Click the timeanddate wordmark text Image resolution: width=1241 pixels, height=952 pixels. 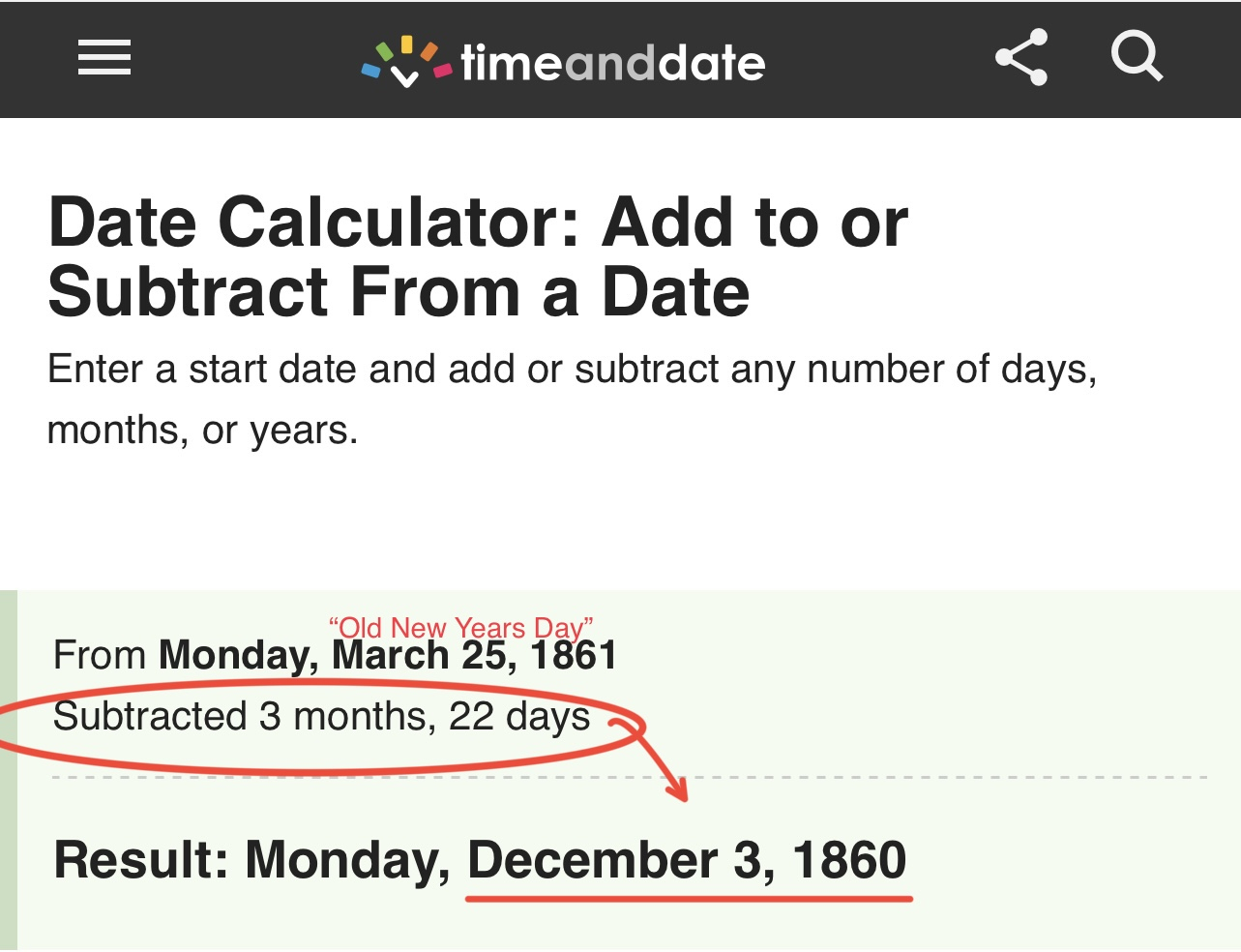coord(612,64)
